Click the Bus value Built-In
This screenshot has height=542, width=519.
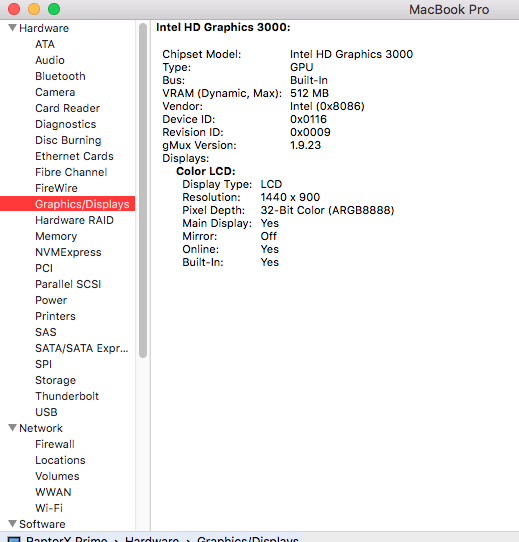[309, 80]
